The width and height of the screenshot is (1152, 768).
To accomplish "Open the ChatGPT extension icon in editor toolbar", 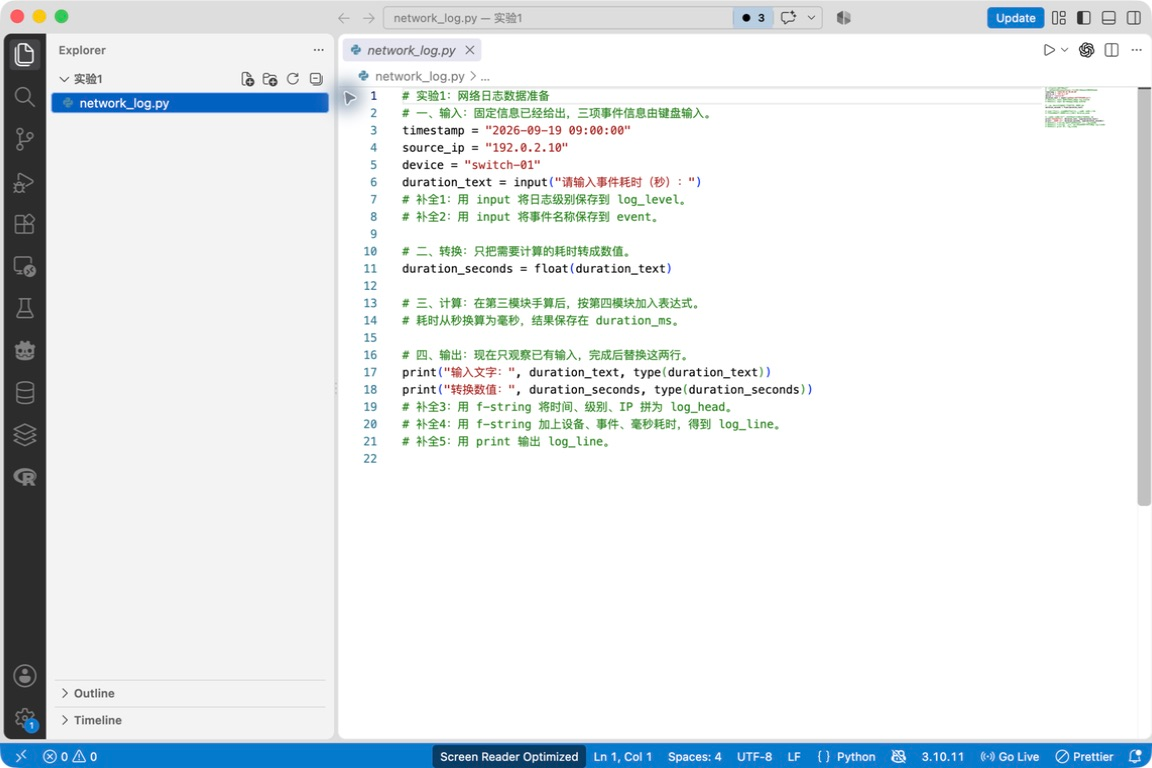I will point(1087,50).
